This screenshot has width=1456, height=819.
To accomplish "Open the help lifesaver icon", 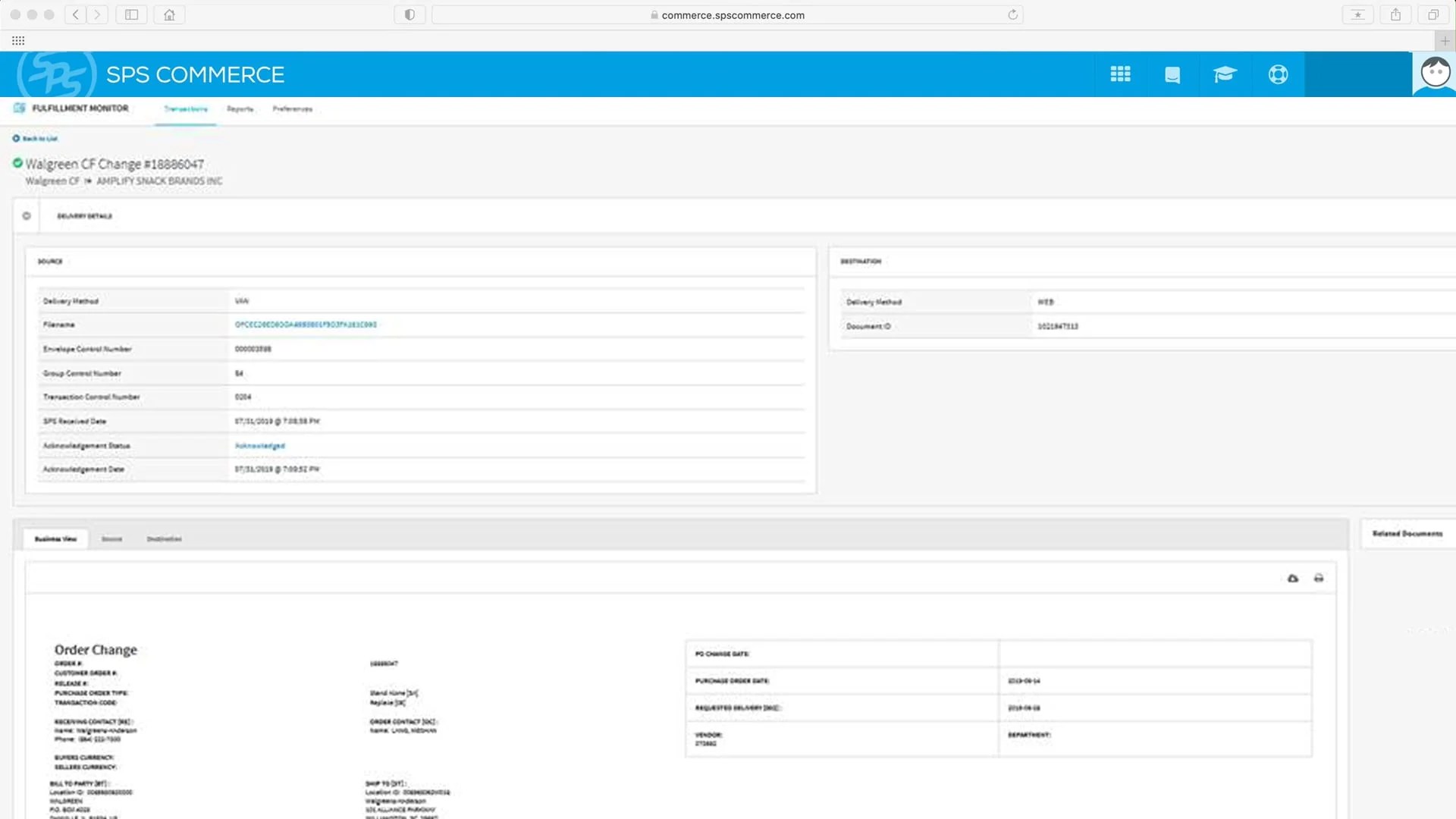I will click(1278, 74).
